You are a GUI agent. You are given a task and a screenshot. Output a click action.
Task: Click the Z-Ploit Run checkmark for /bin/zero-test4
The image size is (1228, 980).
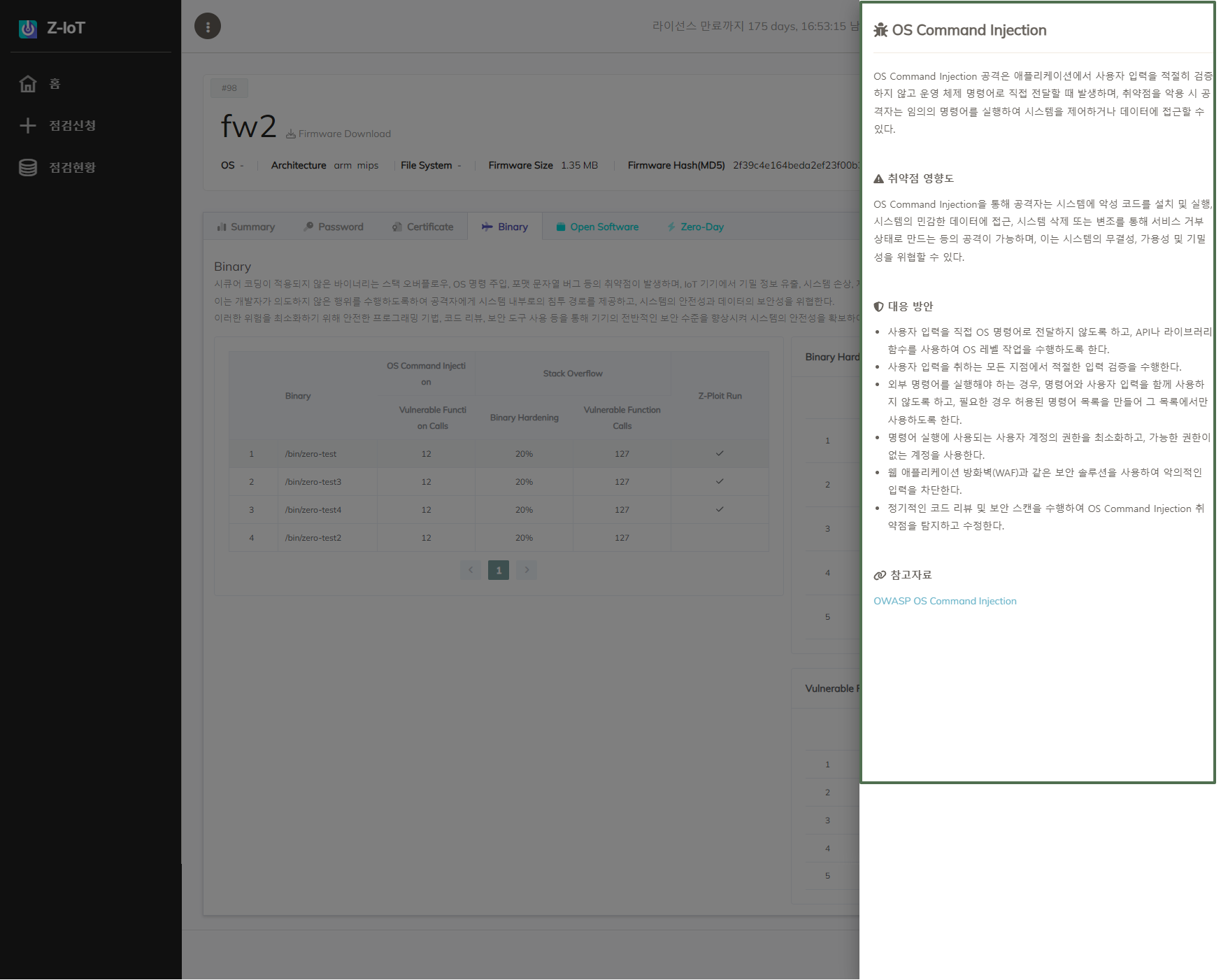(x=720, y=510)
